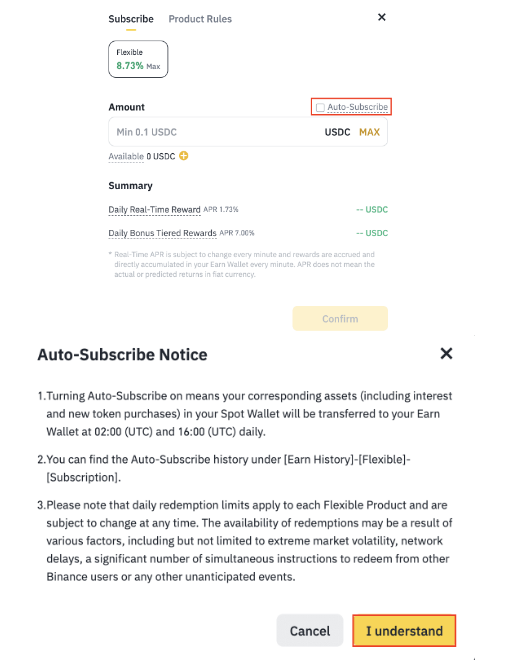The image size is (516, 660).
Task: Switch to the Product Rules tab
Action: coord(200,19)
